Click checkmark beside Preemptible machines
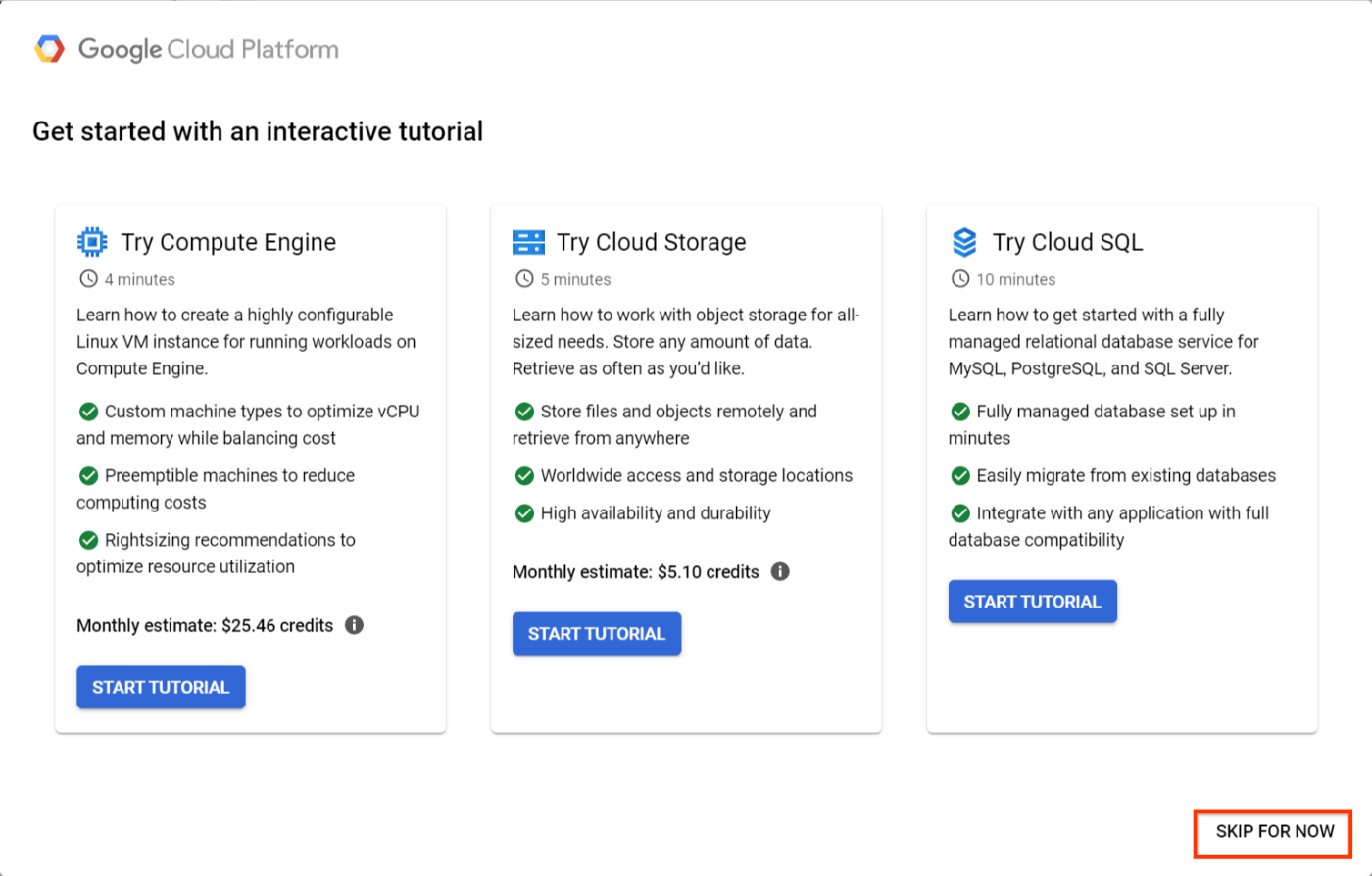This screenshot has width=1372, height=876. click(88, 476)
